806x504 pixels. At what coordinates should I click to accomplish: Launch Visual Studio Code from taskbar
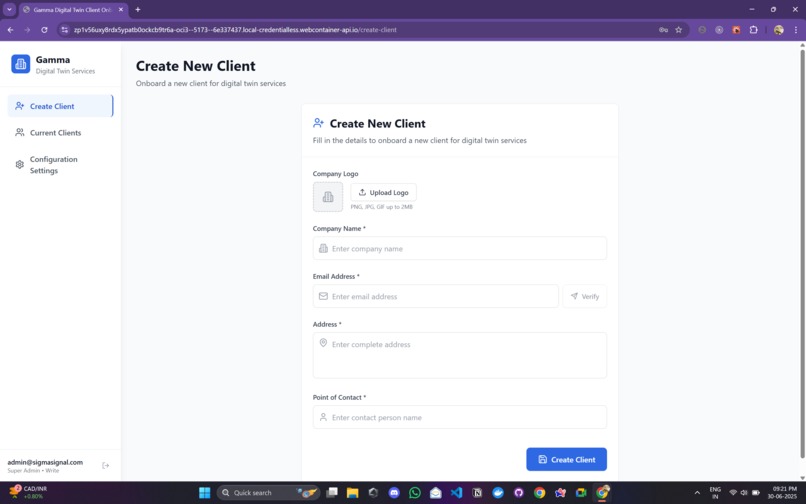456,493
